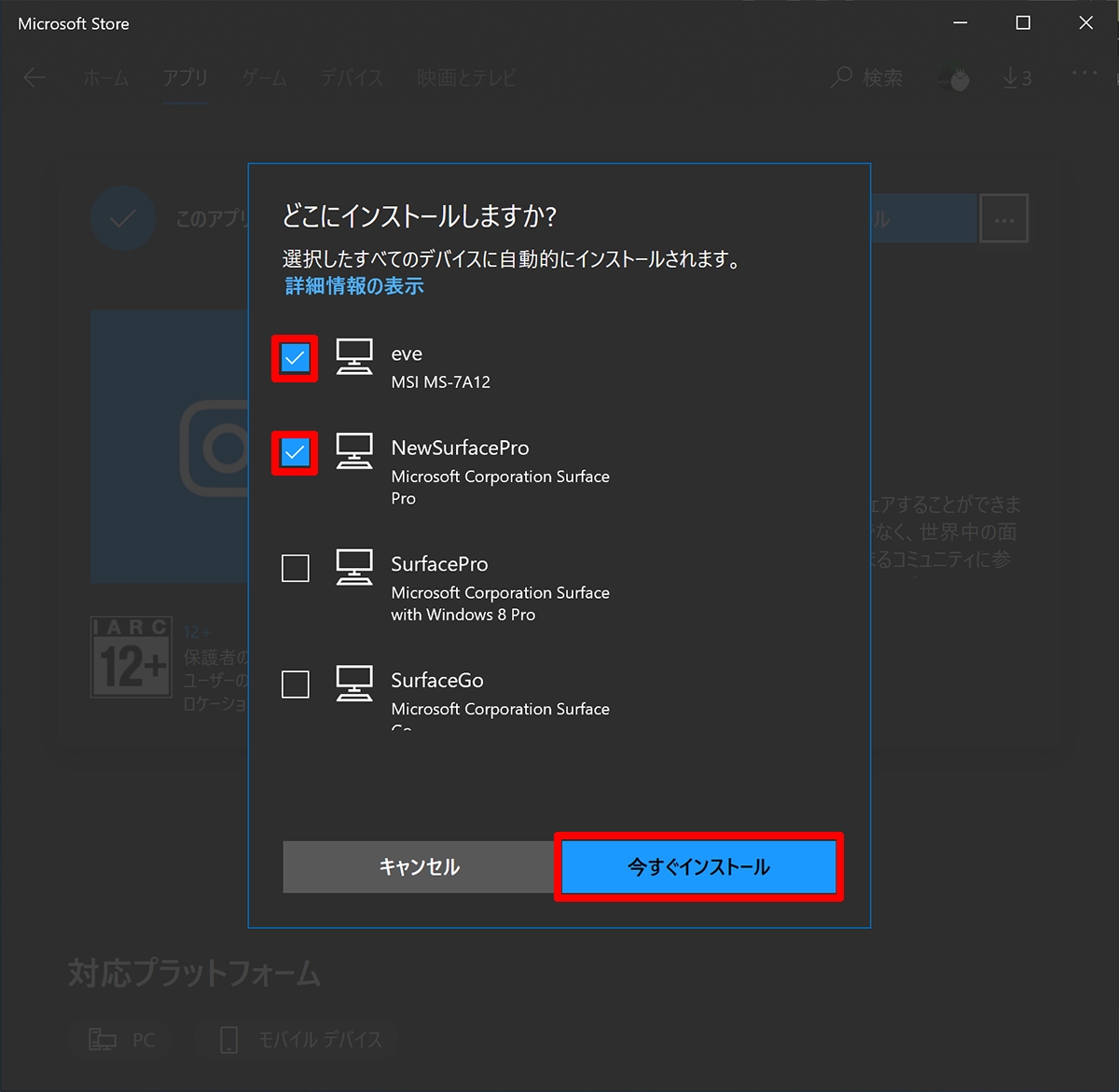Select the SurfacePro device name
This screenshot has width=1119, height=1092.
pos(439,564)
